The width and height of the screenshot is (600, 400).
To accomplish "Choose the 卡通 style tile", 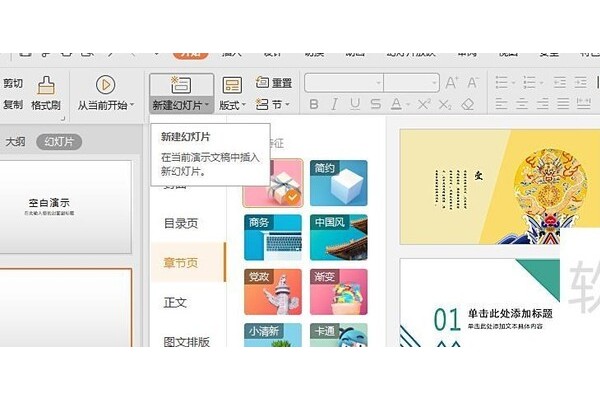I will pyautogui.click(x=339, y=335).
